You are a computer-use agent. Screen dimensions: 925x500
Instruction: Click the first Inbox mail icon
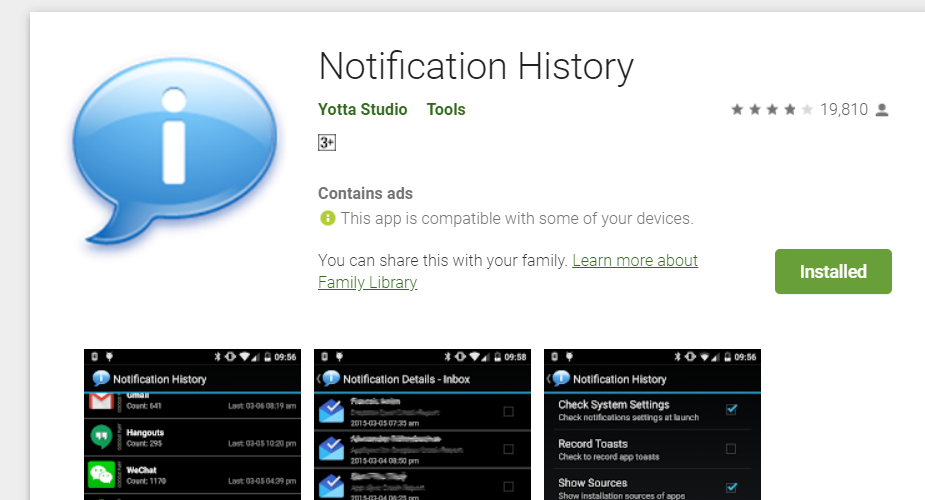[331, 411]
